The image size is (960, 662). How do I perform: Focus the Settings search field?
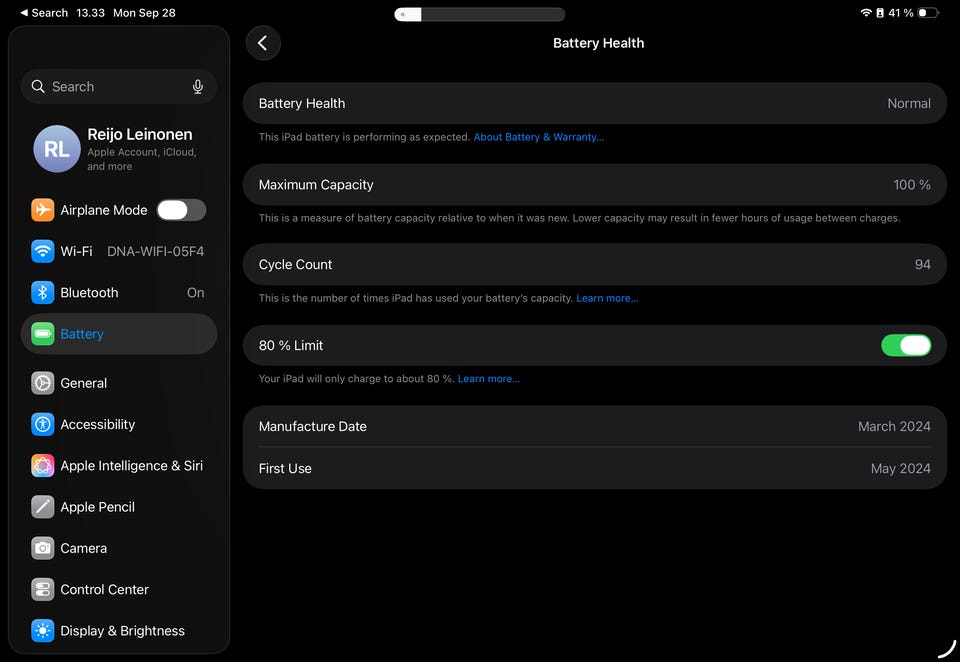coord(119,86)
